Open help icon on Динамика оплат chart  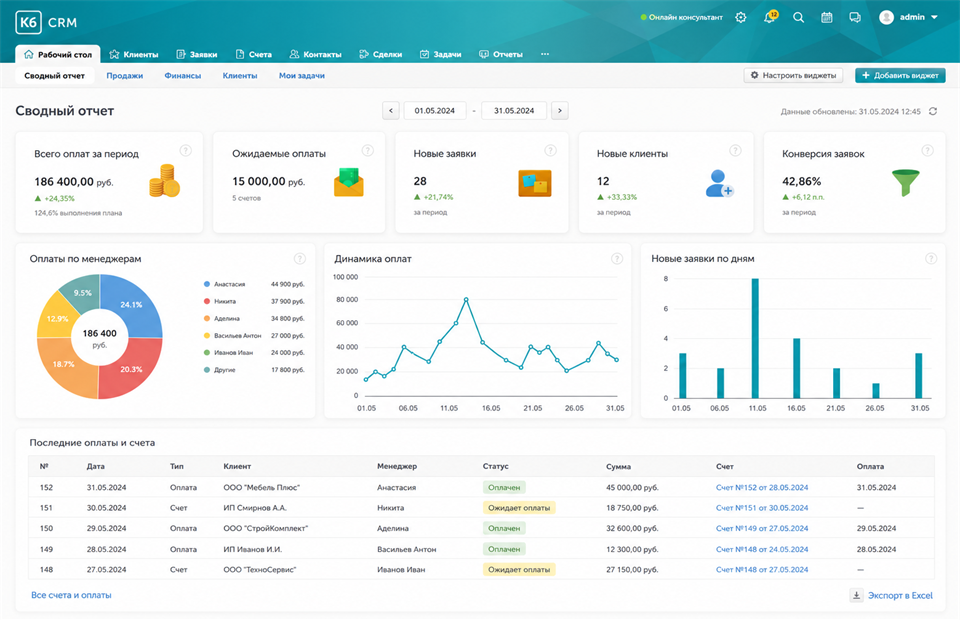(617, 259)
